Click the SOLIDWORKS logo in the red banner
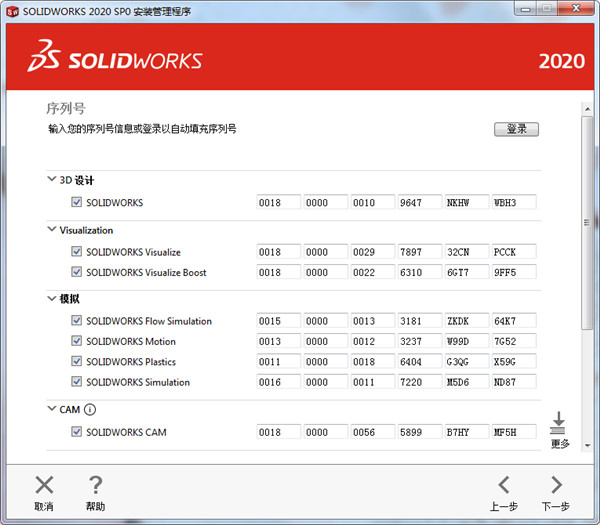 coord(115,59)
